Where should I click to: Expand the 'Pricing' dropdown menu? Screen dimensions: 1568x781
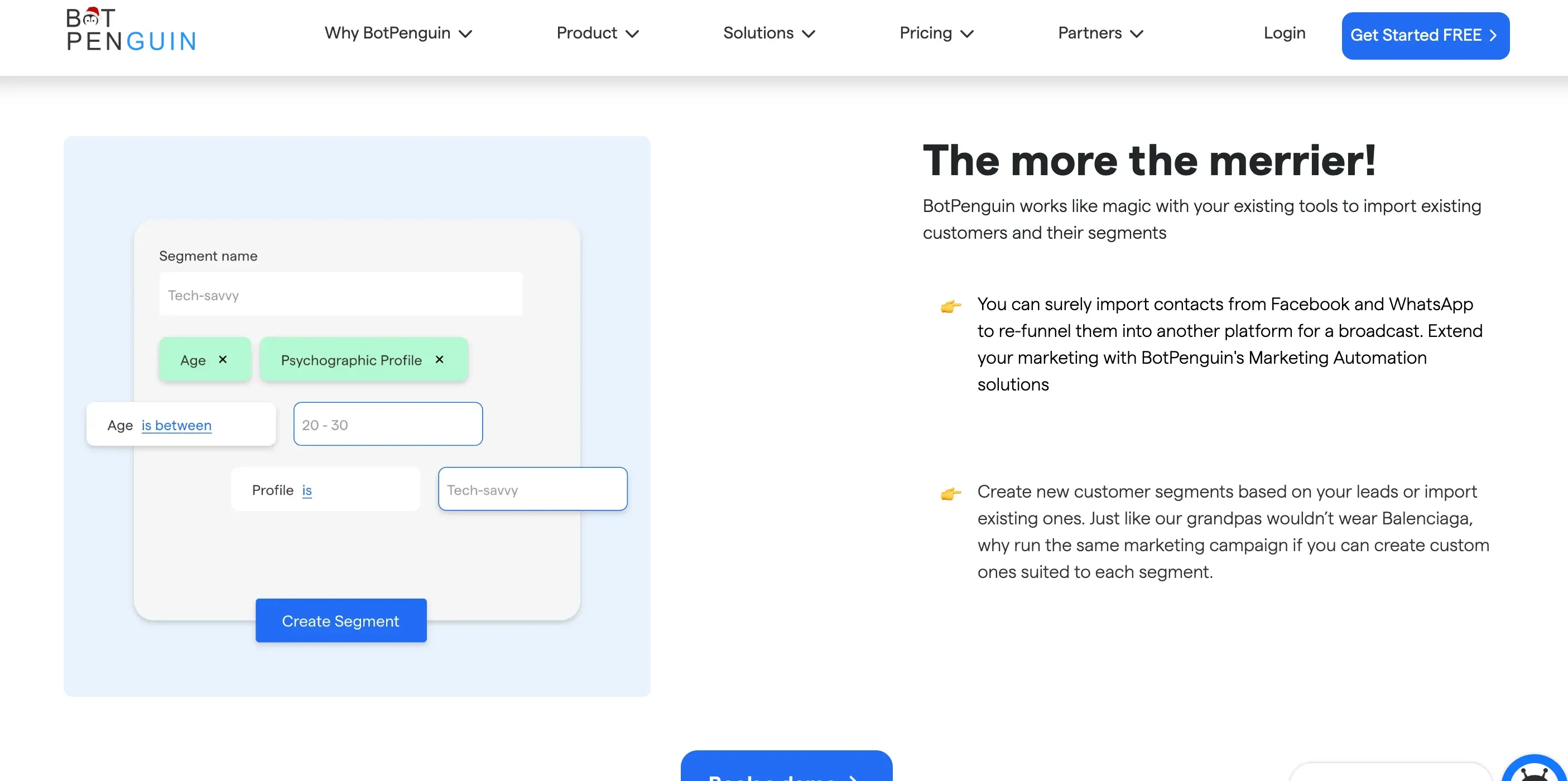935,33
